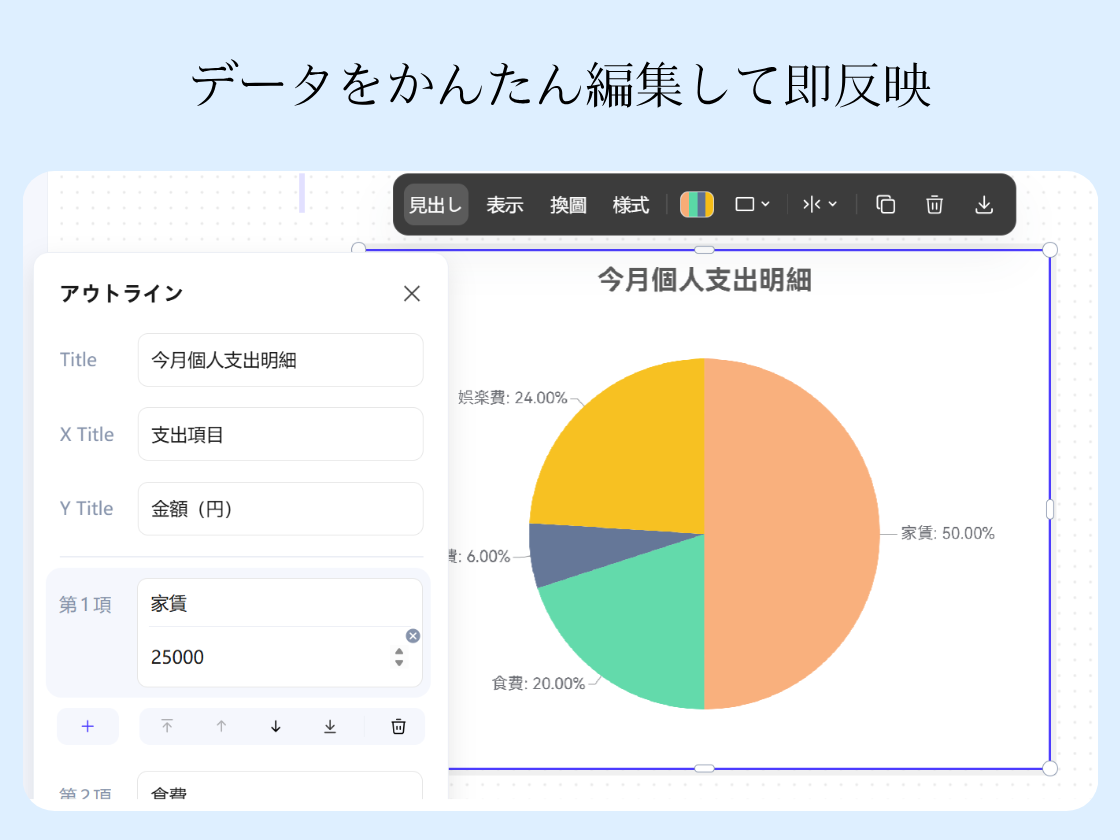The image size is (1120, 840).
Task: Delete the chart with the trash icon
Action: [934, 204]
